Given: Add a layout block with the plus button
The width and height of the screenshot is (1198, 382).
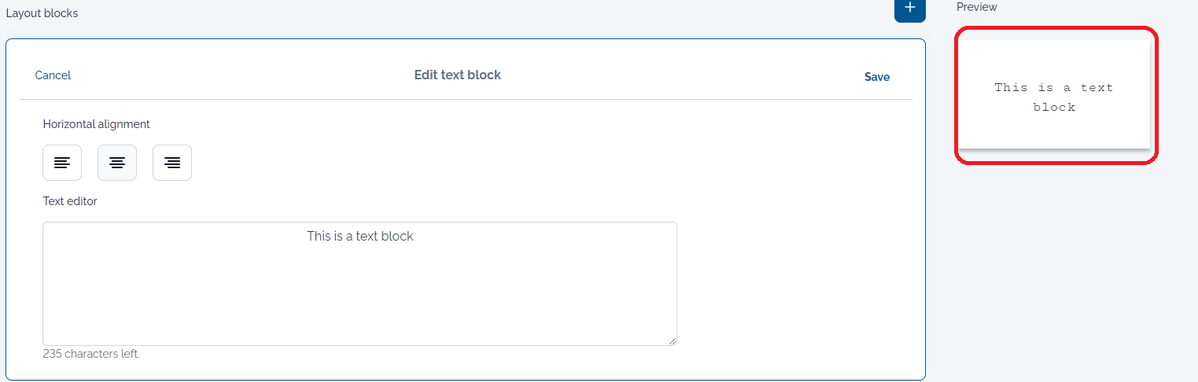Looking at the screenshot, I should click(909, 9).
